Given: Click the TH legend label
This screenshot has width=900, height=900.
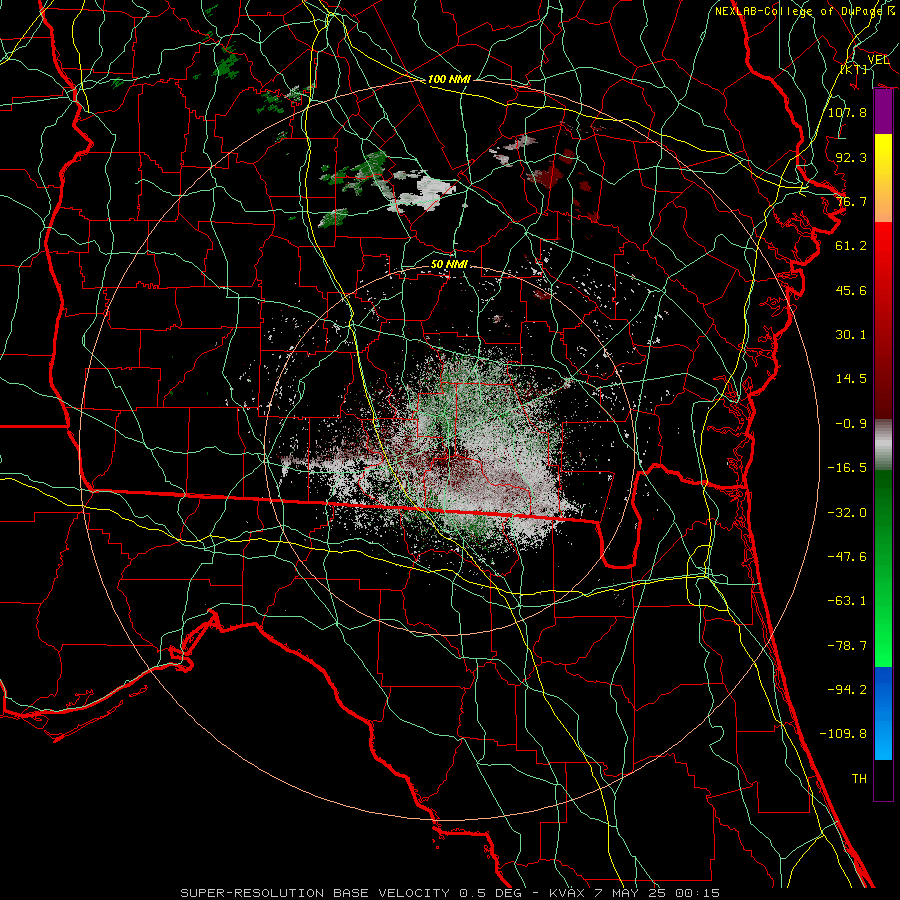Looking at the screenshot, I should (859, 779).
